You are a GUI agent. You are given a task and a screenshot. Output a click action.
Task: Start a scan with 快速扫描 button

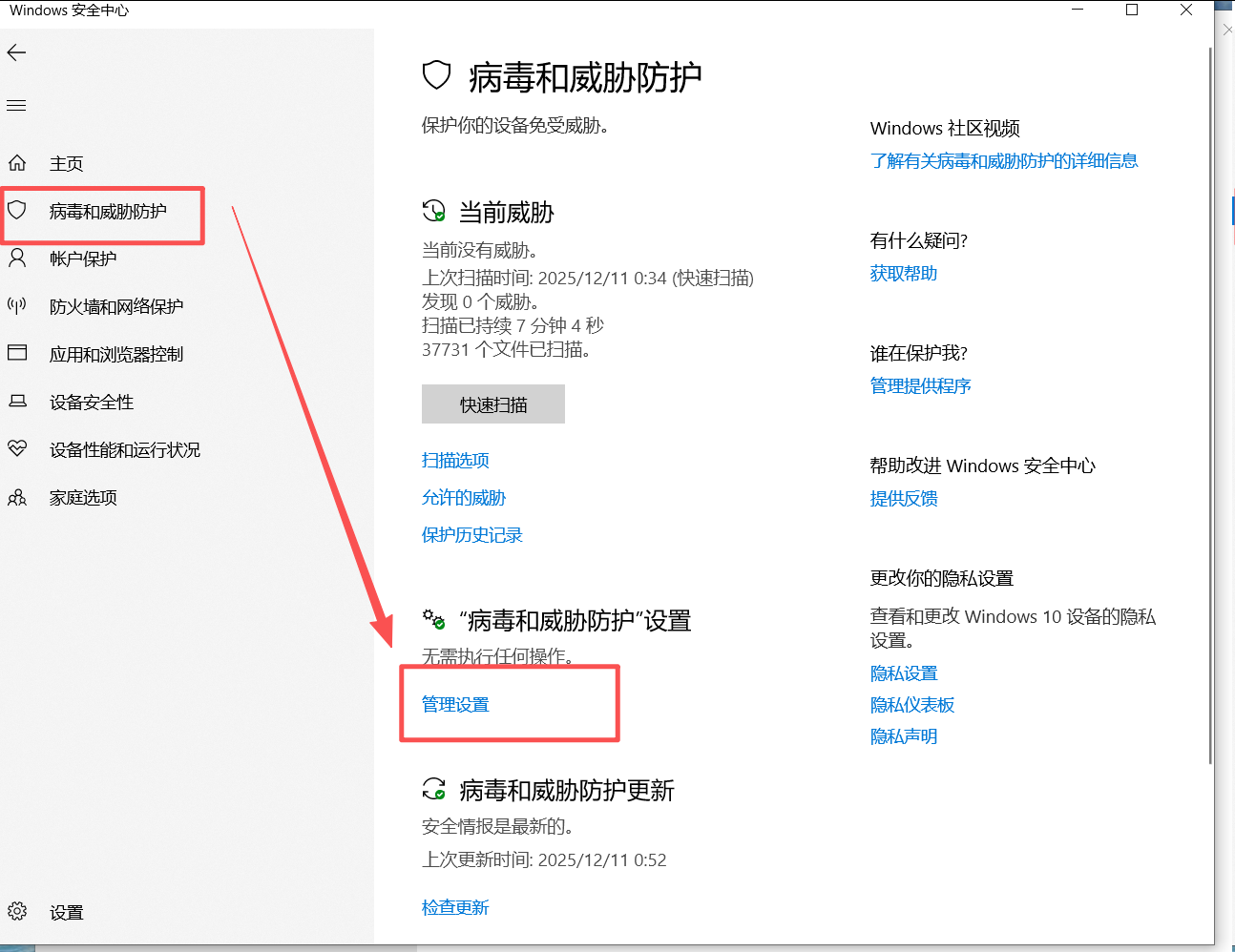[493, 404]
